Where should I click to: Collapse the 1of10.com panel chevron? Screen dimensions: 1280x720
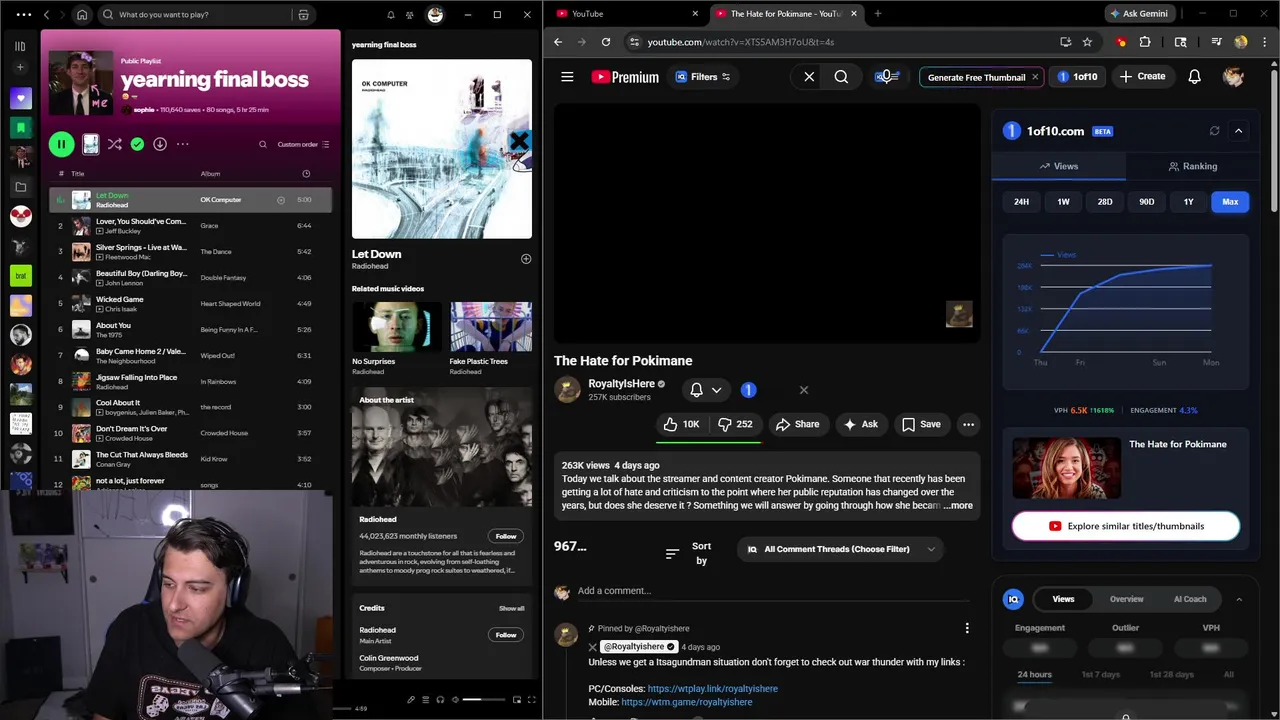[1238, 131]
